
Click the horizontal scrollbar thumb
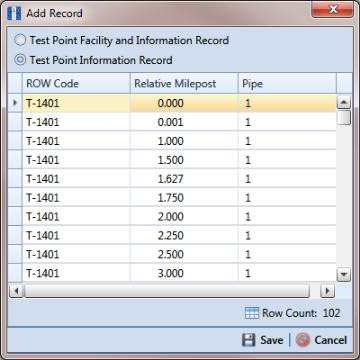[167, 291]
